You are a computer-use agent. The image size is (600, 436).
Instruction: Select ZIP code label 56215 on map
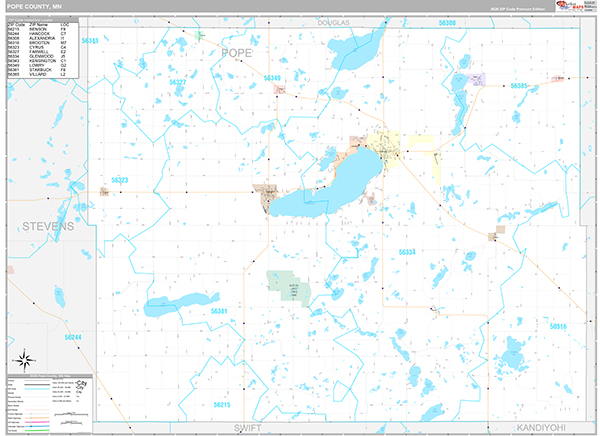pos(222,404)
